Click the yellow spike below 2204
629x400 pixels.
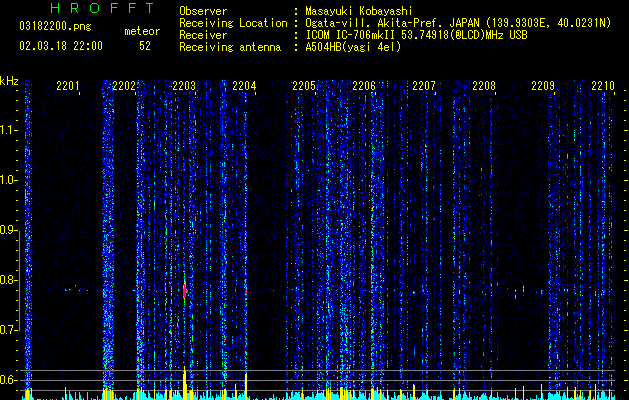tap(246, 386)
